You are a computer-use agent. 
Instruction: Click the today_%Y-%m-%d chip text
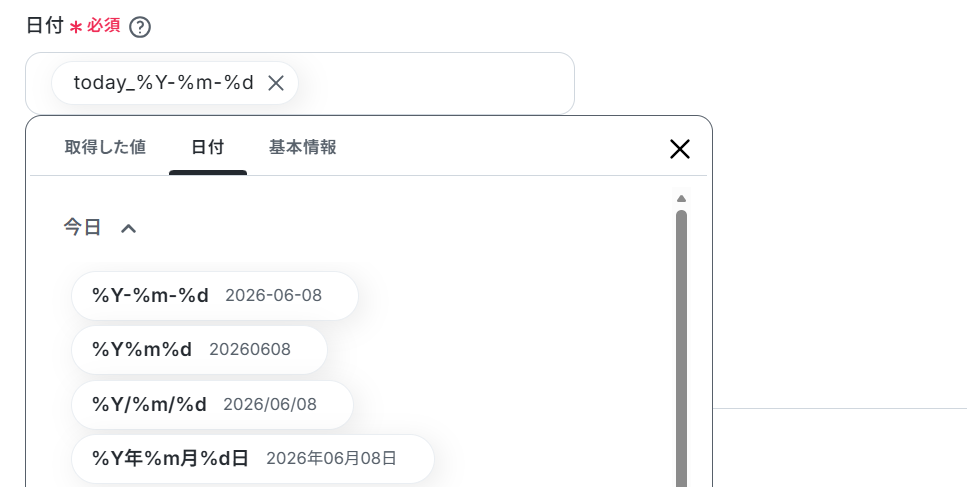[x=163, y=83]
